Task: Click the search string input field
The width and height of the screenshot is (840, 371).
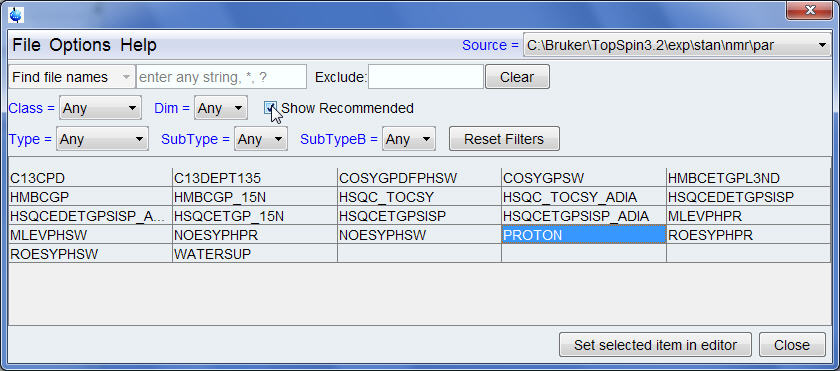Action: (221, 77)
